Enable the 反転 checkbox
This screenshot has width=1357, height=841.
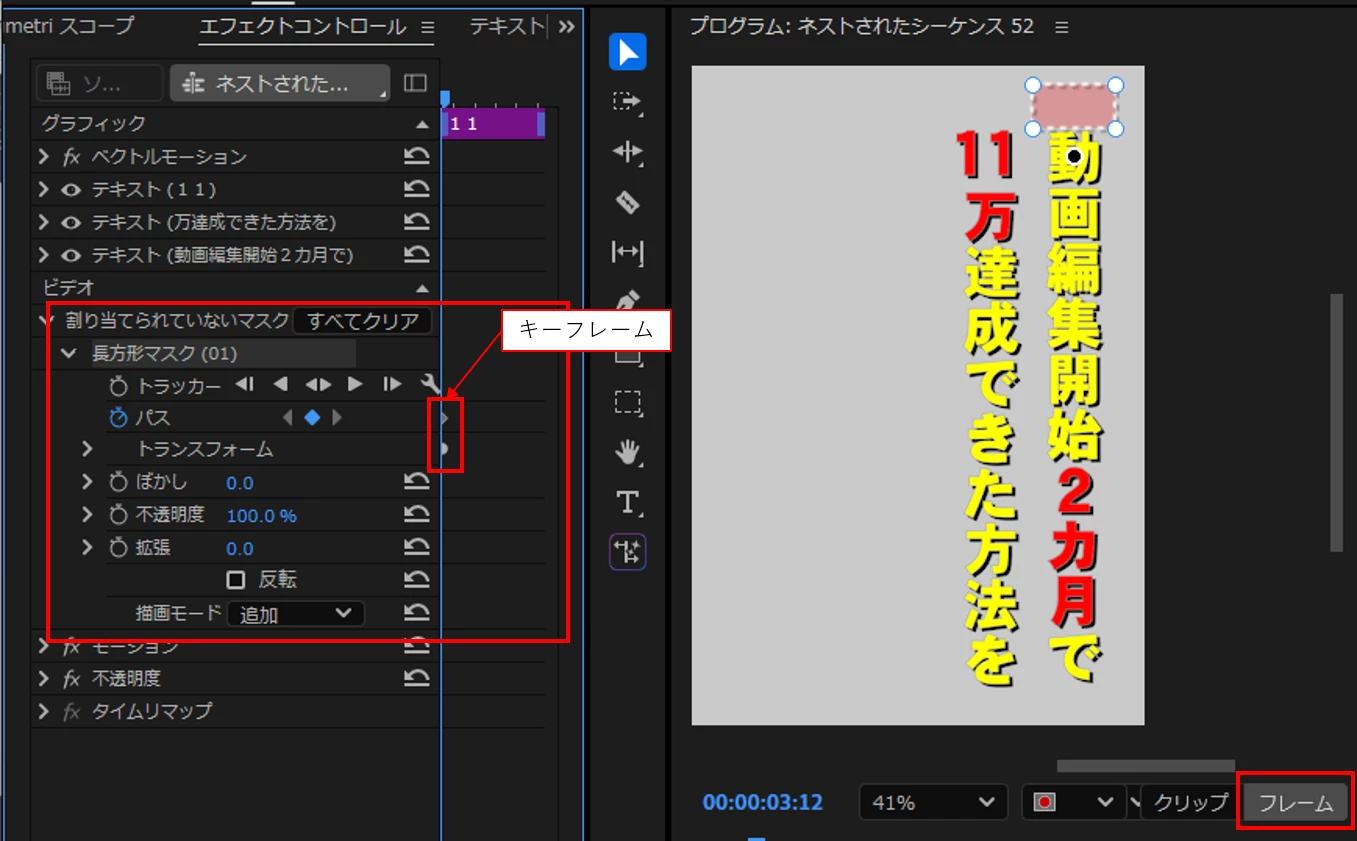[x=236, y=580]
